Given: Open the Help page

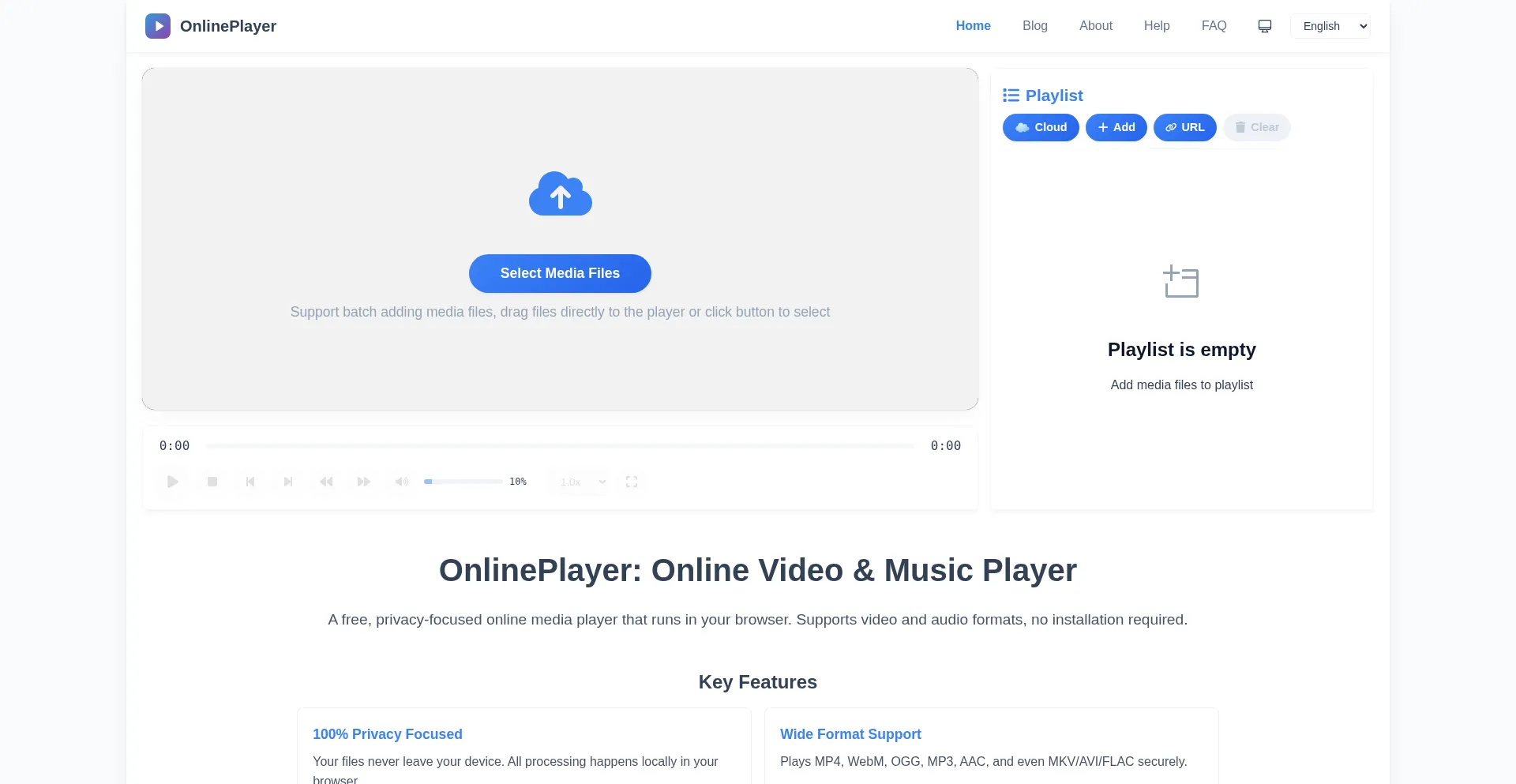Looking at the screenshot, I should click(1157, 26).
